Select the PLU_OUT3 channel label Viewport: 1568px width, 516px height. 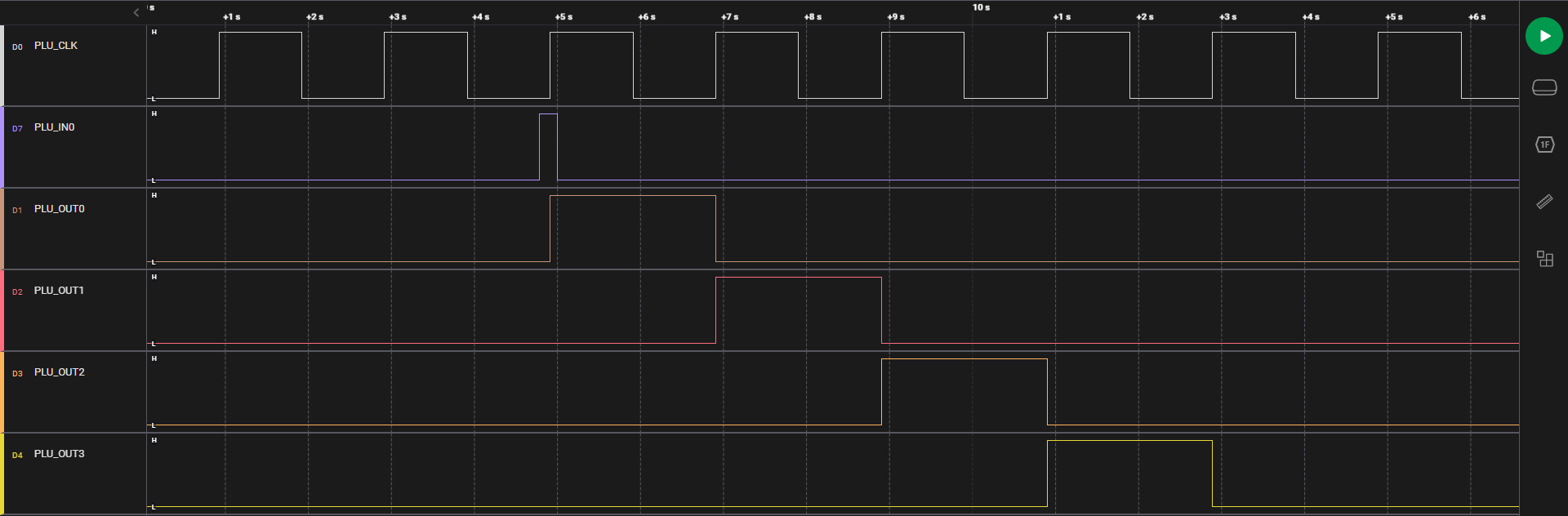[59, 454]
